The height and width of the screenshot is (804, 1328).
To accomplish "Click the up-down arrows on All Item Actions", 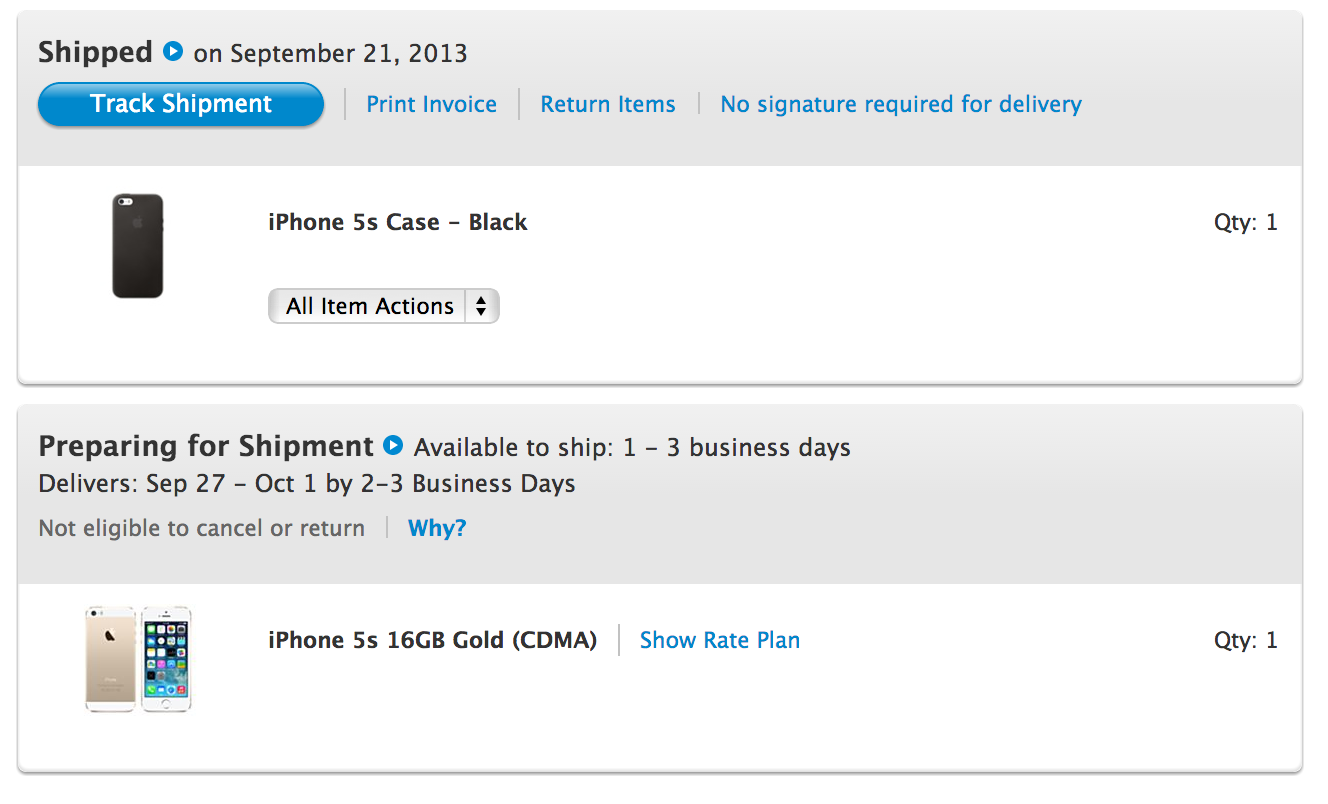I will 481,306.
